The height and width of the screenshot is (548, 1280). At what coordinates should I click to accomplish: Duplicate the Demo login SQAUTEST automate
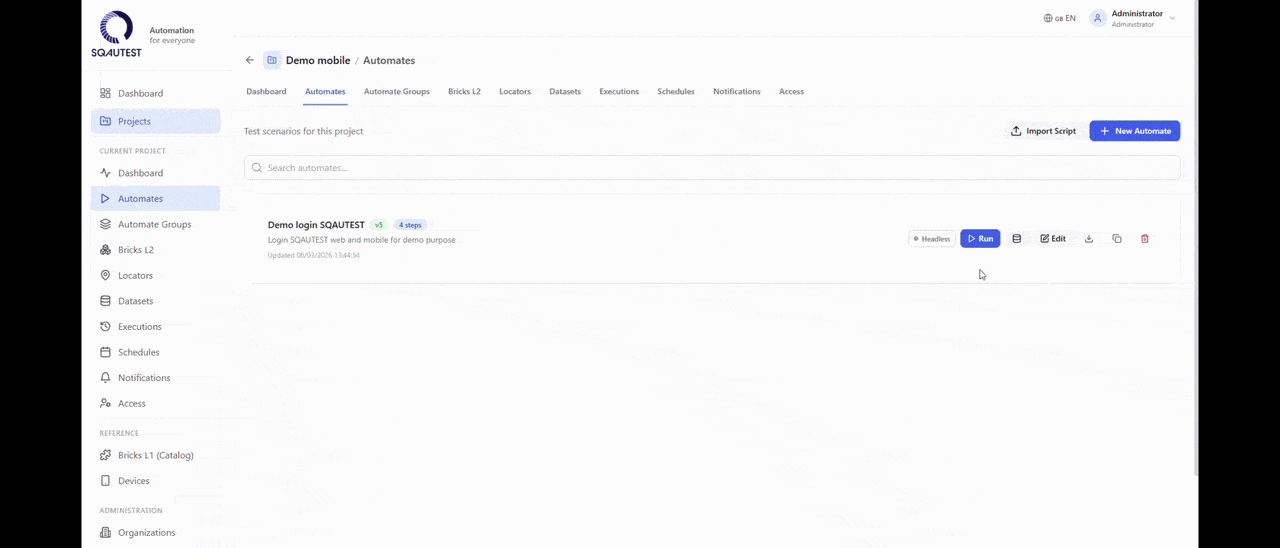click(1117, 239)
